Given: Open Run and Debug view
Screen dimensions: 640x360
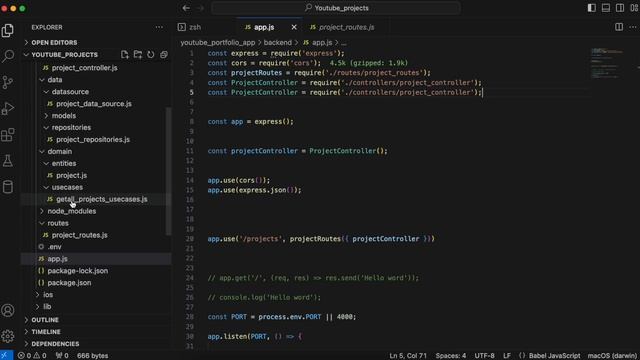Looking at the screenshot, I should [8, 109].
